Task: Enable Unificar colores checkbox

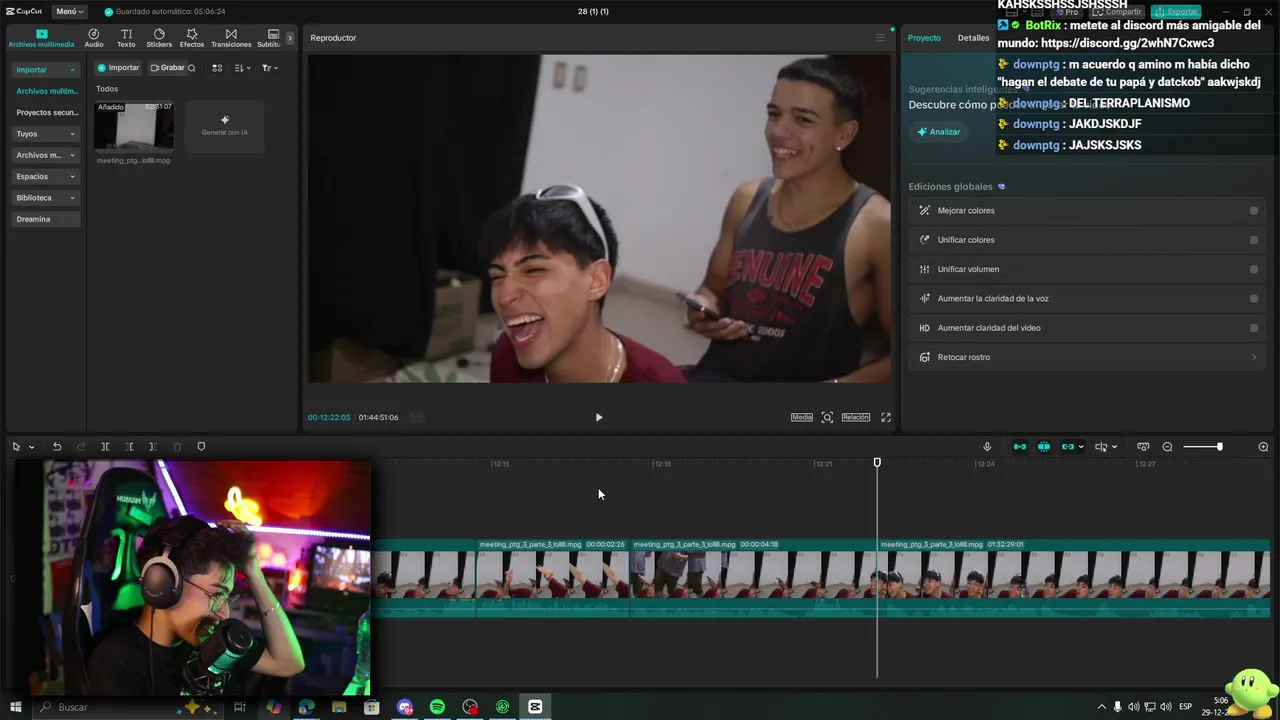Action: tap(1254, 240)
